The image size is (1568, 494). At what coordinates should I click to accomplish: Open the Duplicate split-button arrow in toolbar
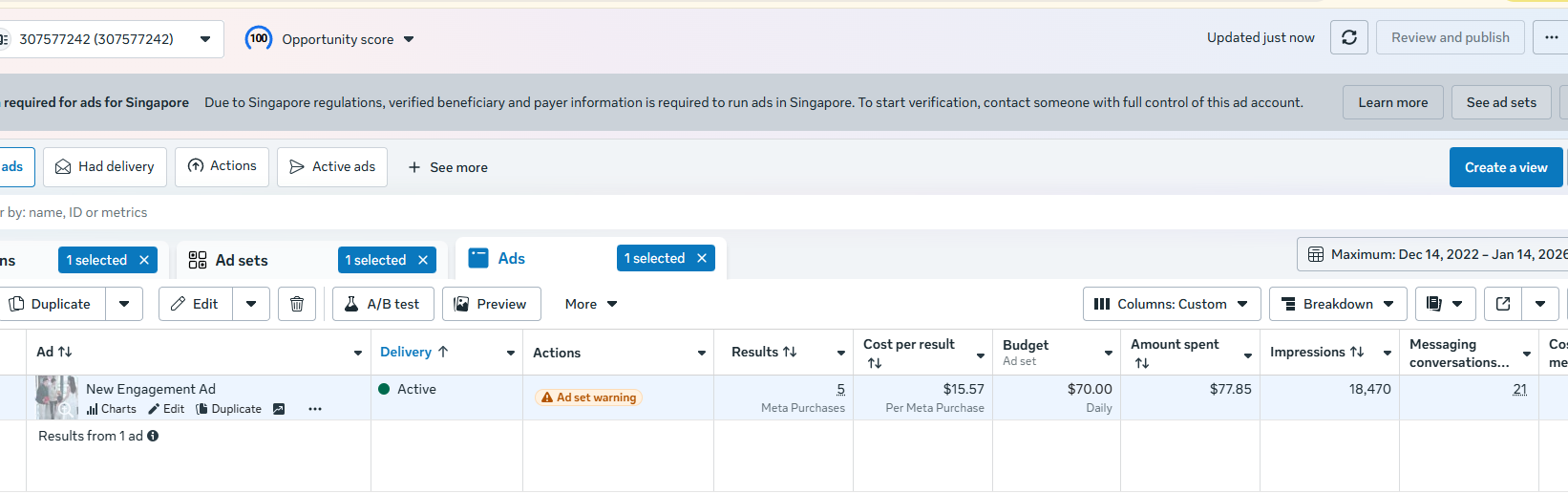click(124, 304)
